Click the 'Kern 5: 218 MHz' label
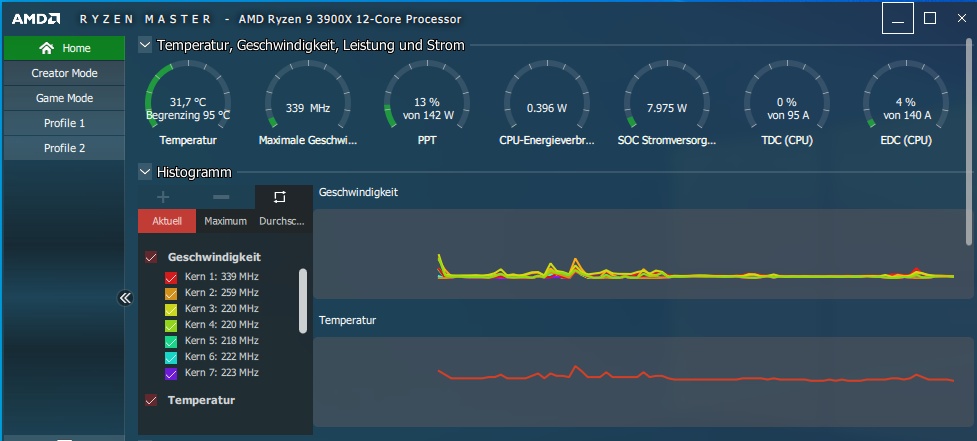Screen dimensions: 977x441 (221, 341)
